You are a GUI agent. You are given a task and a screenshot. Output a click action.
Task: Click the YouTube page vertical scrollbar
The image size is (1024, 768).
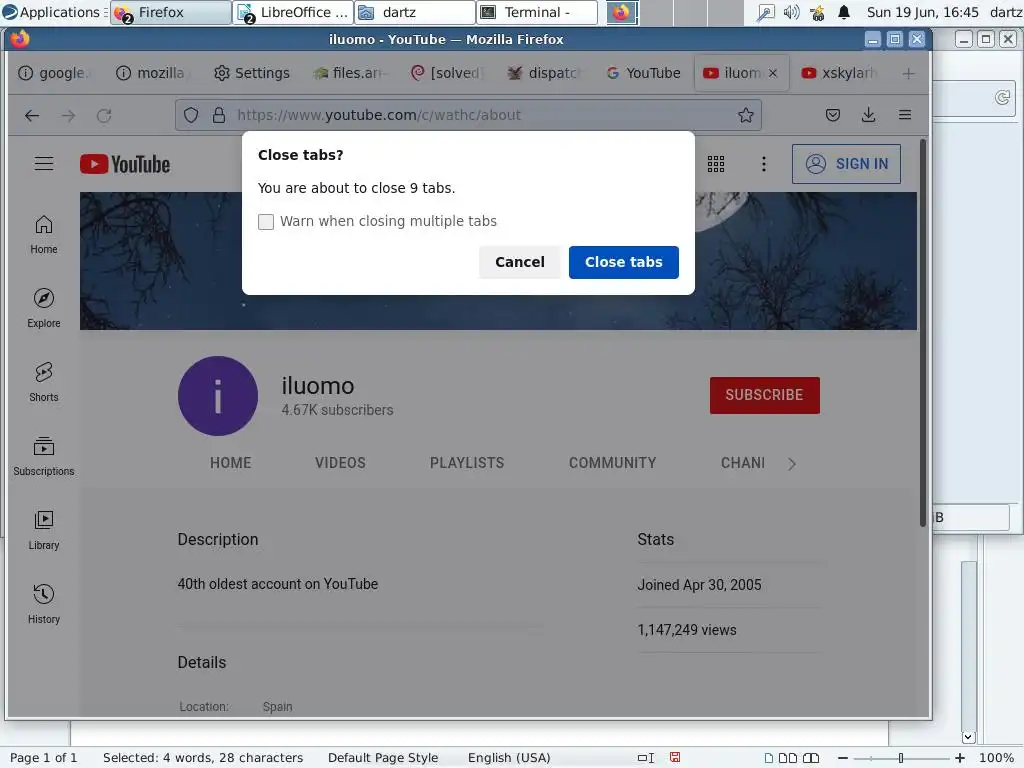(923, 333)
